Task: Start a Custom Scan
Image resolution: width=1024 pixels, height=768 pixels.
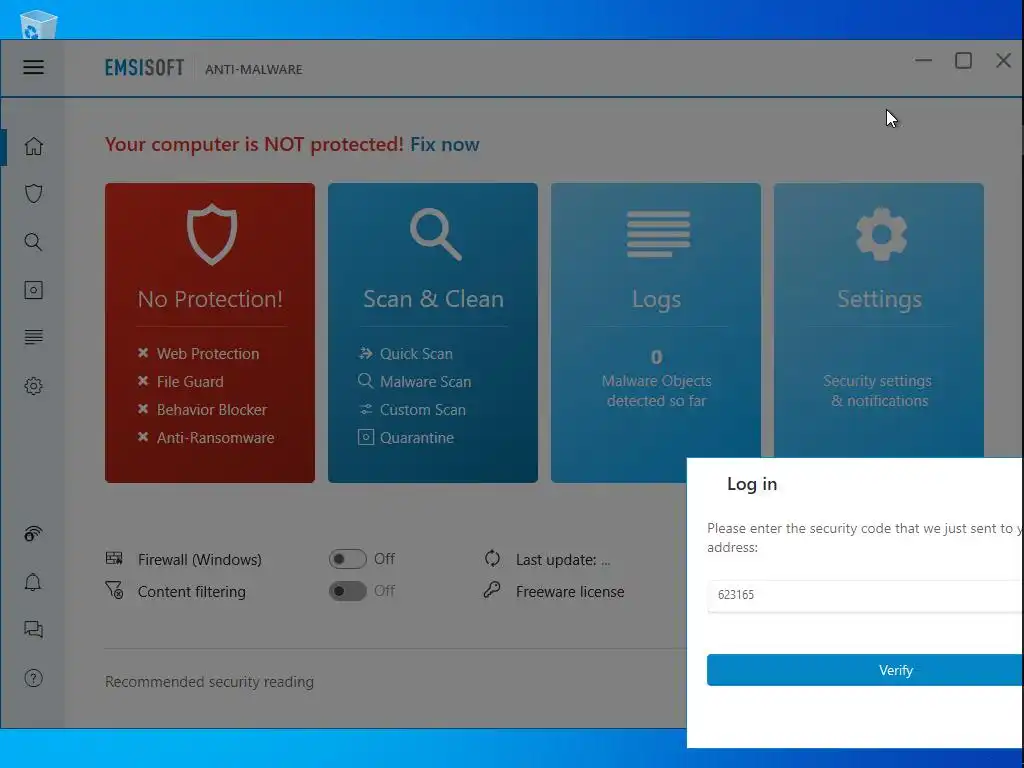Action: coord(423,409)
